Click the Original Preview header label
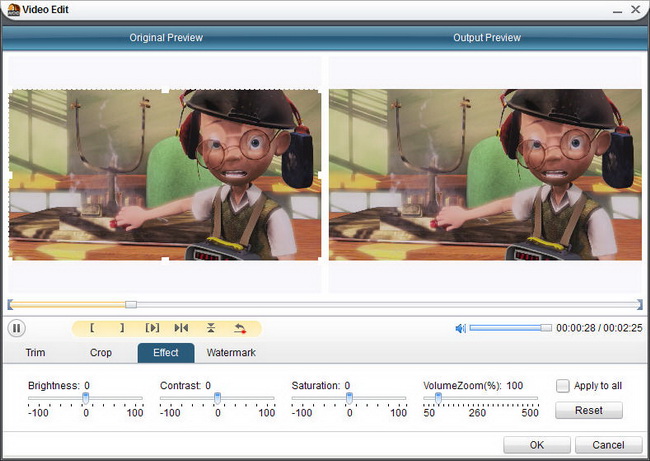650x461 pixels. (166, 38)
